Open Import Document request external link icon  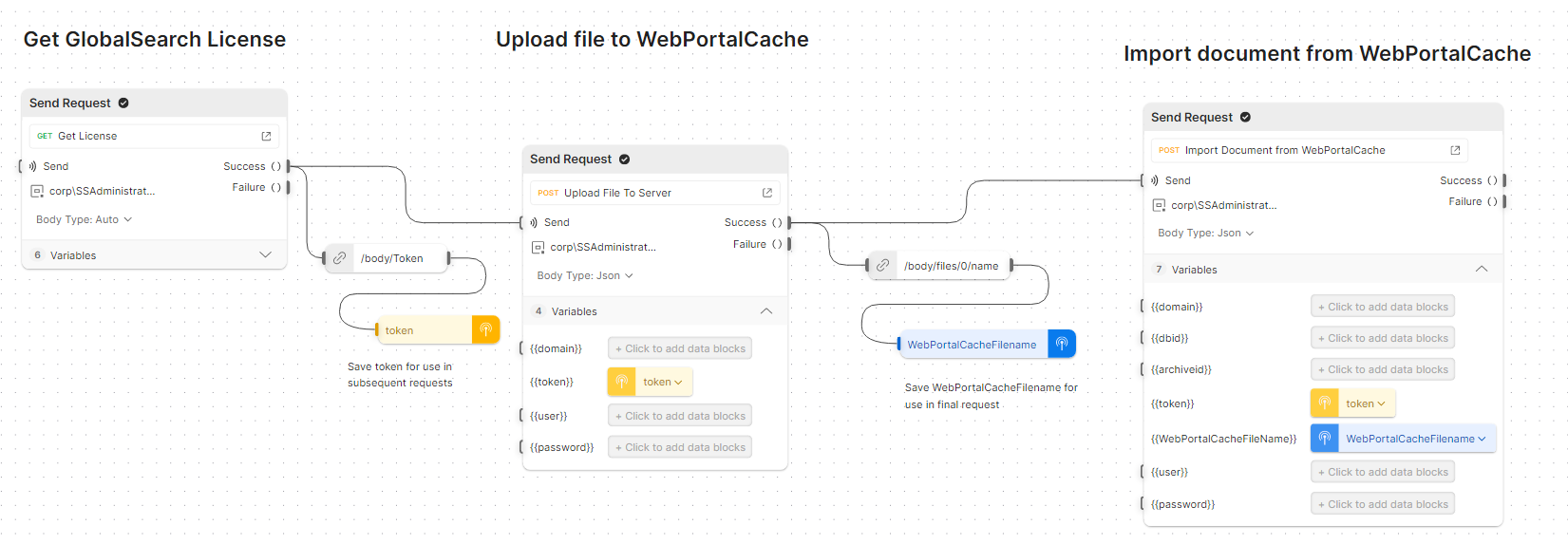point(1455,150)
